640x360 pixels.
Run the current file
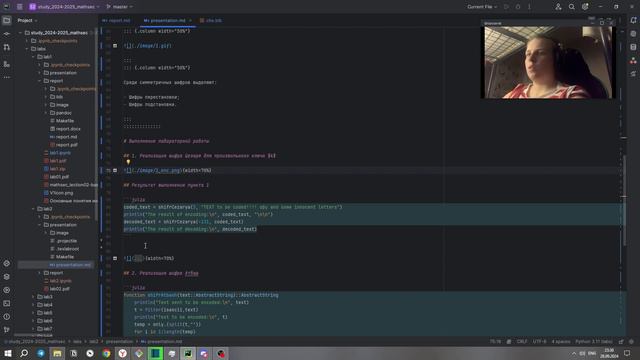point(506,7)
